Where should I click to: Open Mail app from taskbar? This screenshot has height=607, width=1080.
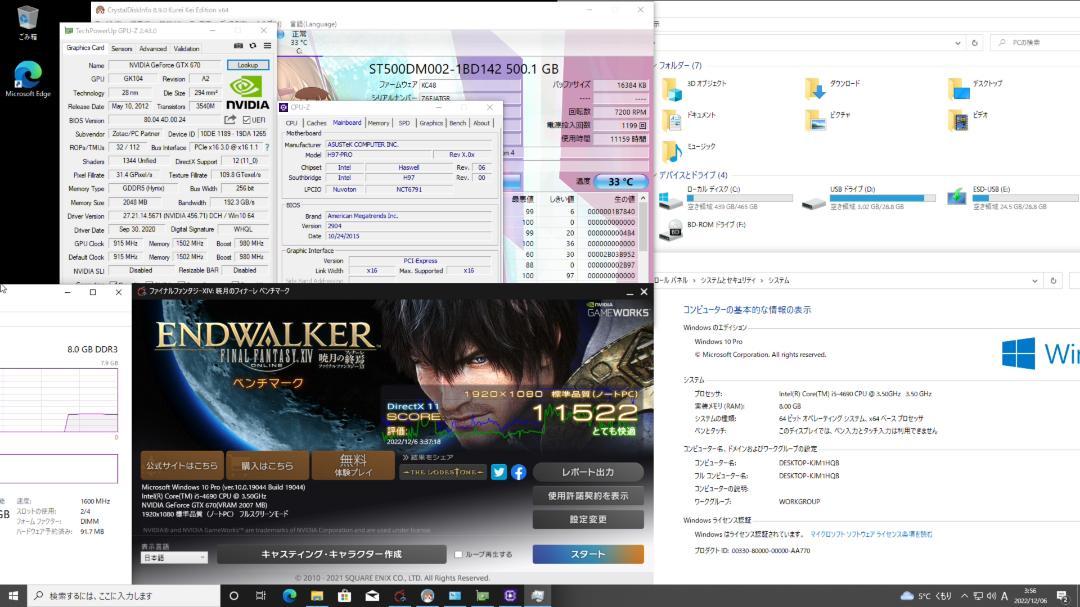[372, 595]
